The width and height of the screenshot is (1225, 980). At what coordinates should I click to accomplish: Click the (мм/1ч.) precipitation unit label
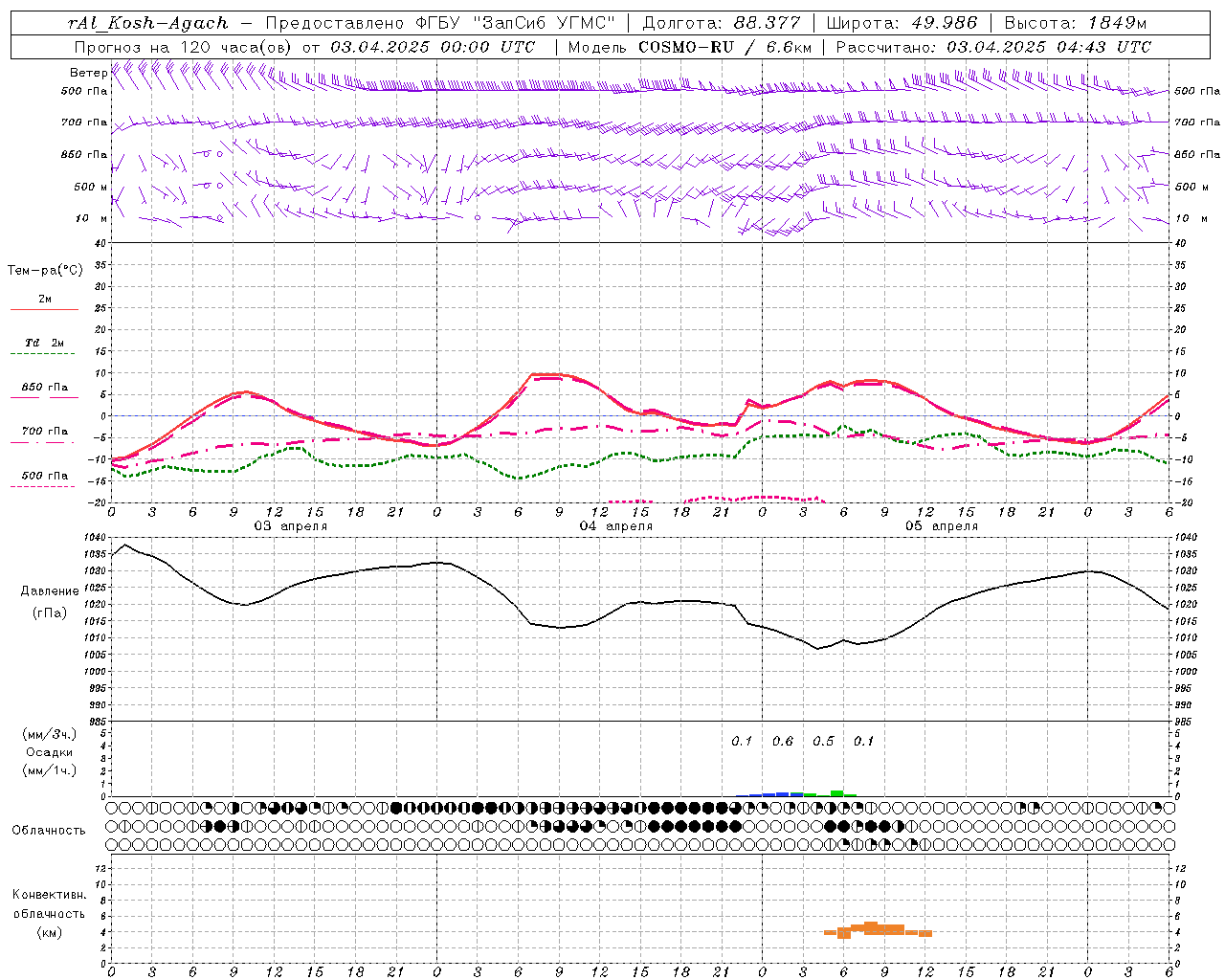click(x=50, y=770)
